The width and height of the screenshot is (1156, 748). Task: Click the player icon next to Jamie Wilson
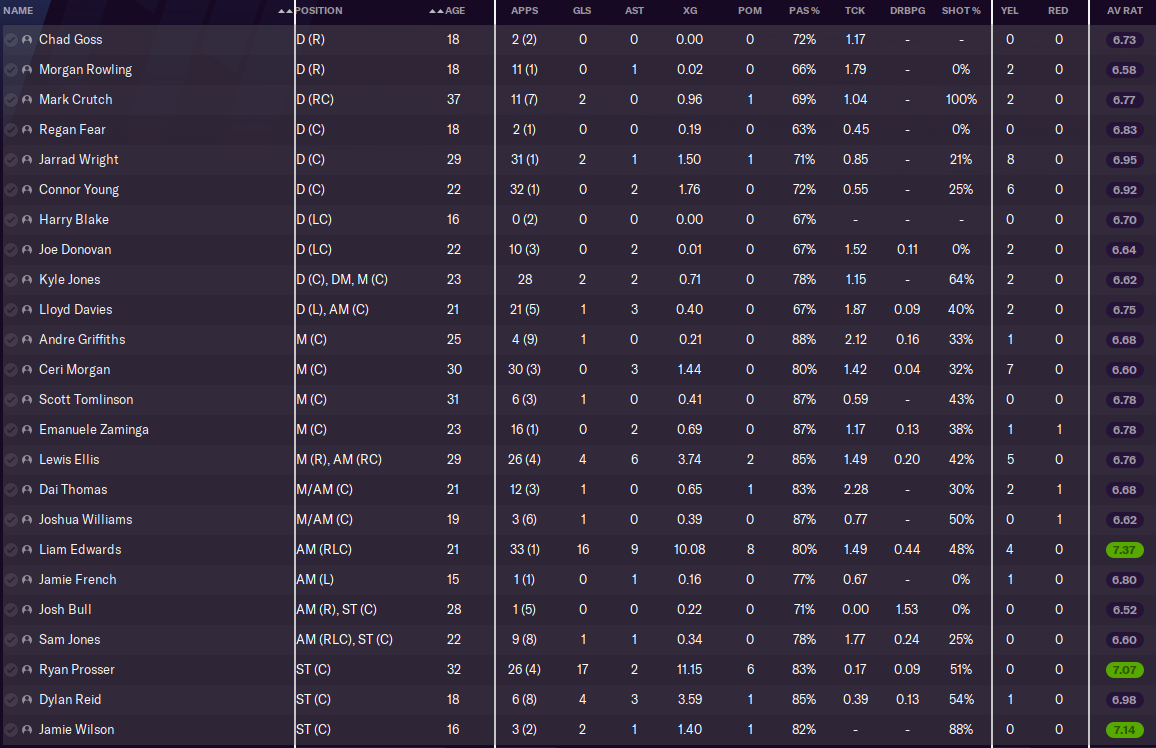27,730
